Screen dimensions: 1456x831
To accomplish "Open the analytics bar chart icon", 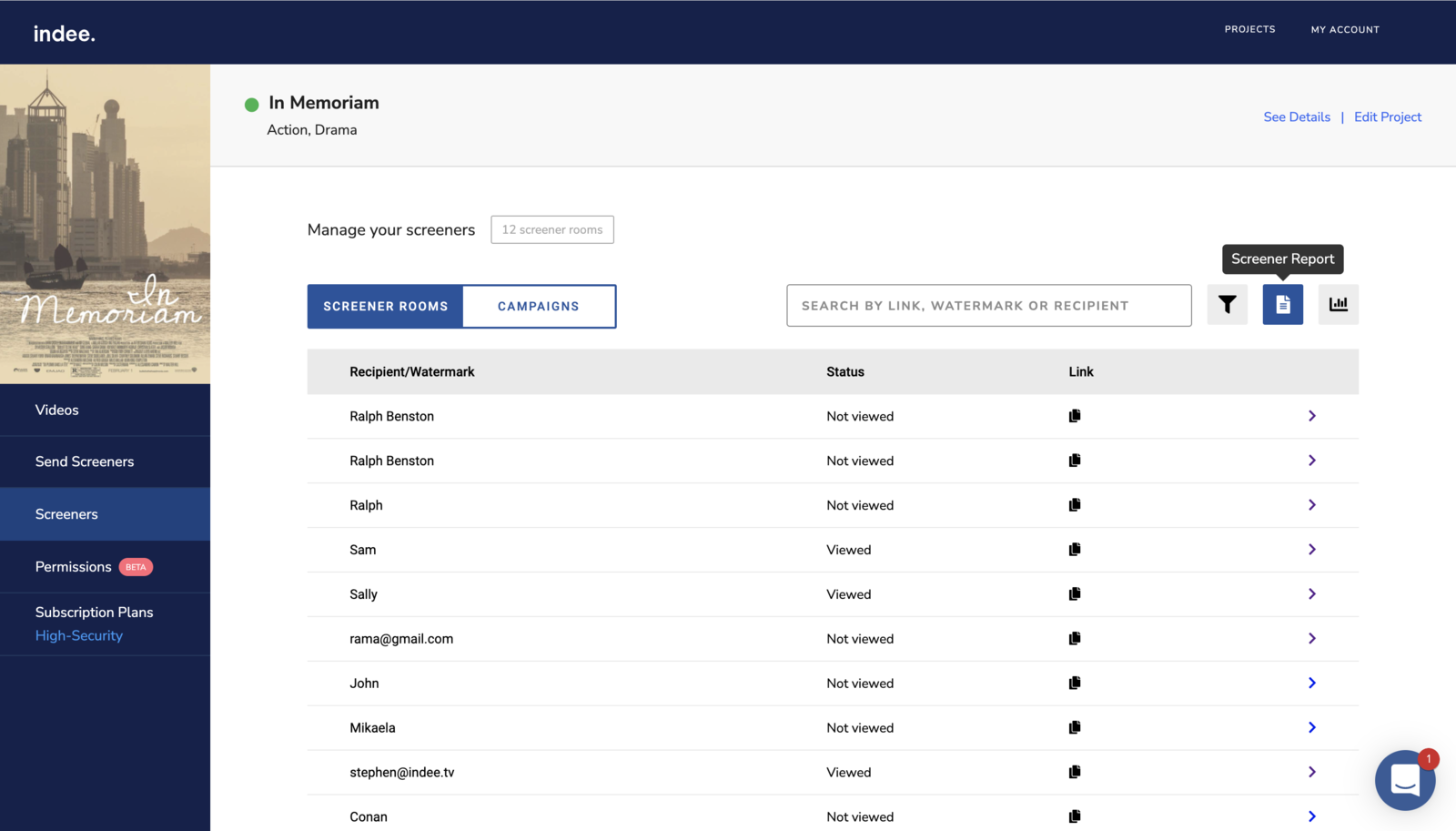I will [1338, 305].
